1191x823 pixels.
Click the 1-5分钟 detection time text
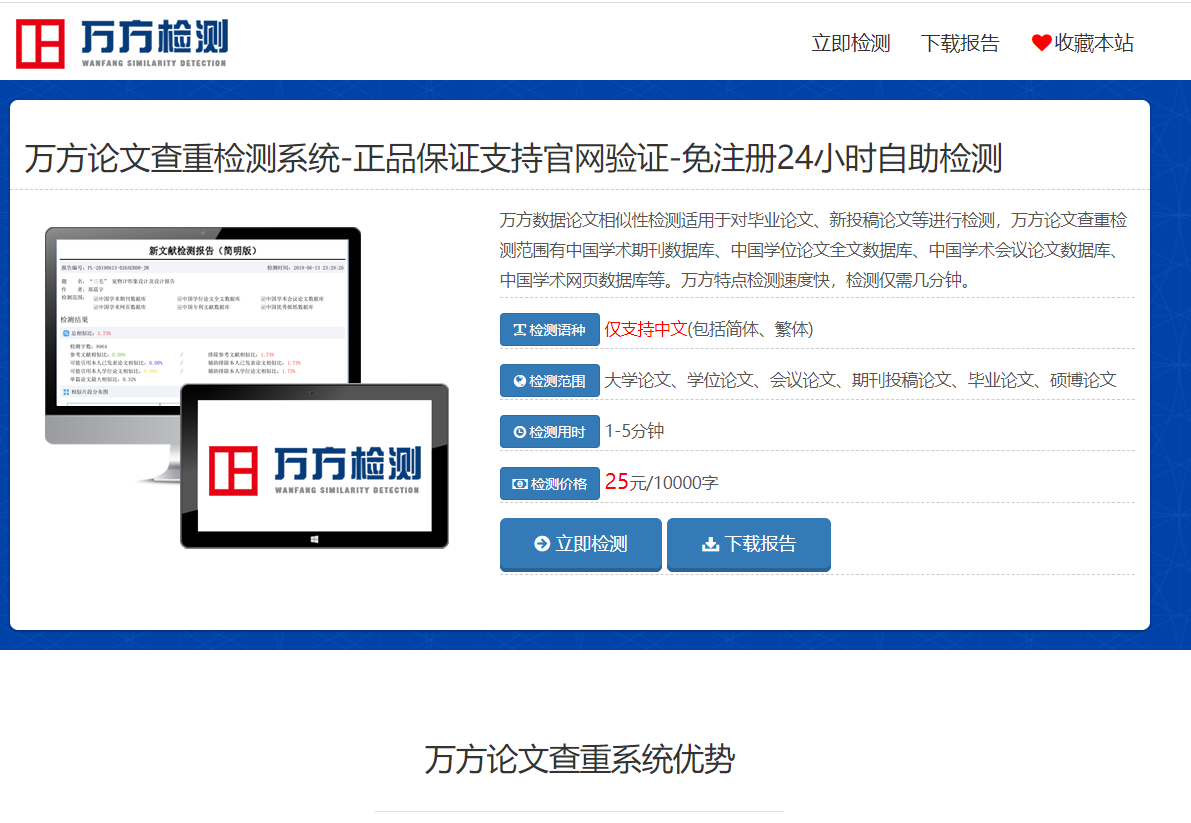[x=634, y=431]
